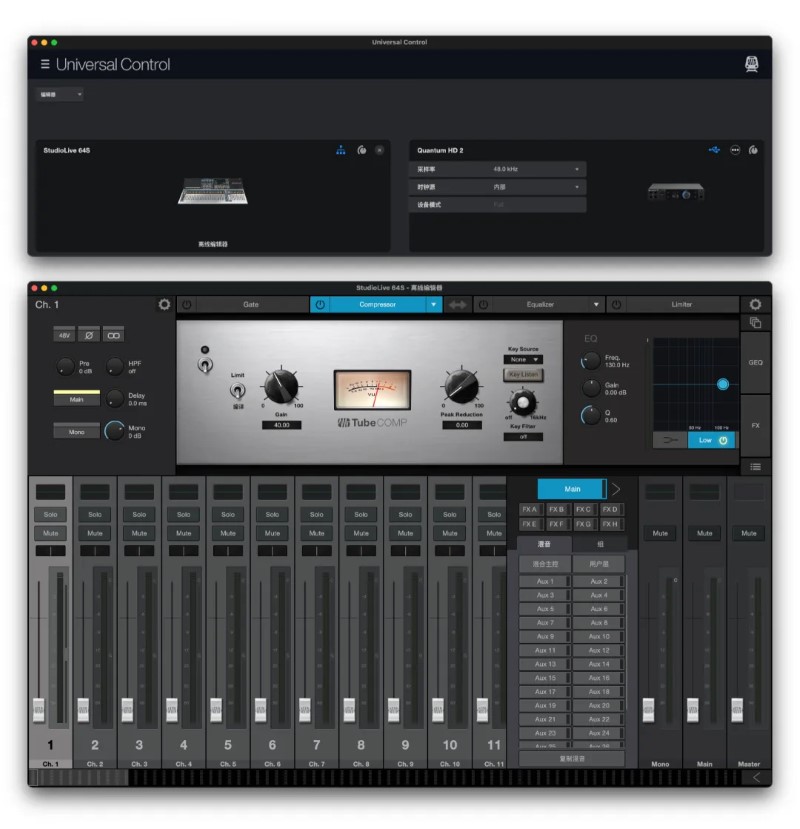Toggle 48V phantom power on Ch. 1
The height and width of the screenshot is (829, 800).
[x=64, y=335]
